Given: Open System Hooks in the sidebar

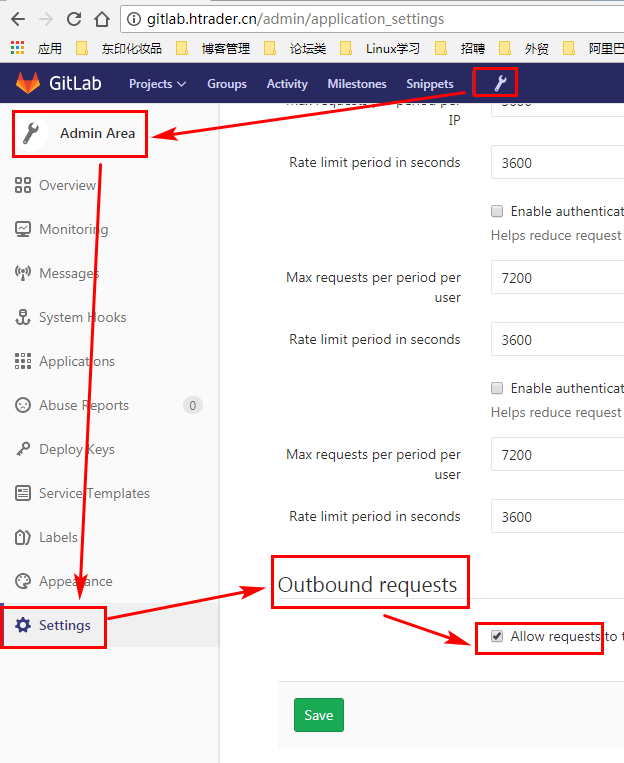Looking at the screenshot, I should 82,317.
